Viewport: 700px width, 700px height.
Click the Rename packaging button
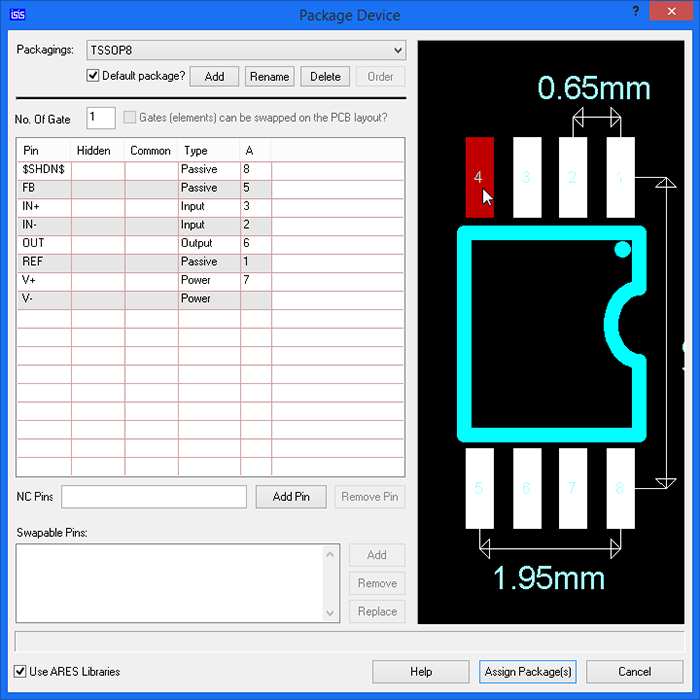tap(269, 77)
